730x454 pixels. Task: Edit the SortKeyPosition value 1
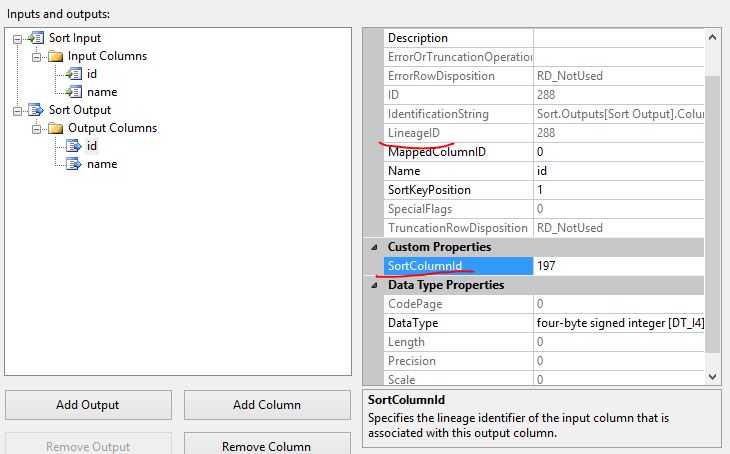pyautogui.click(x=619, y=190)
